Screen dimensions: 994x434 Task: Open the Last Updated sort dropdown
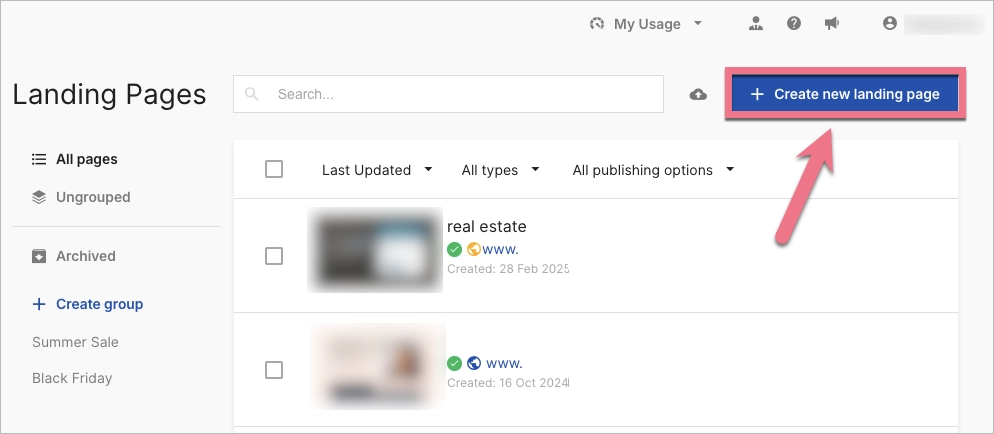click(377, 170)
